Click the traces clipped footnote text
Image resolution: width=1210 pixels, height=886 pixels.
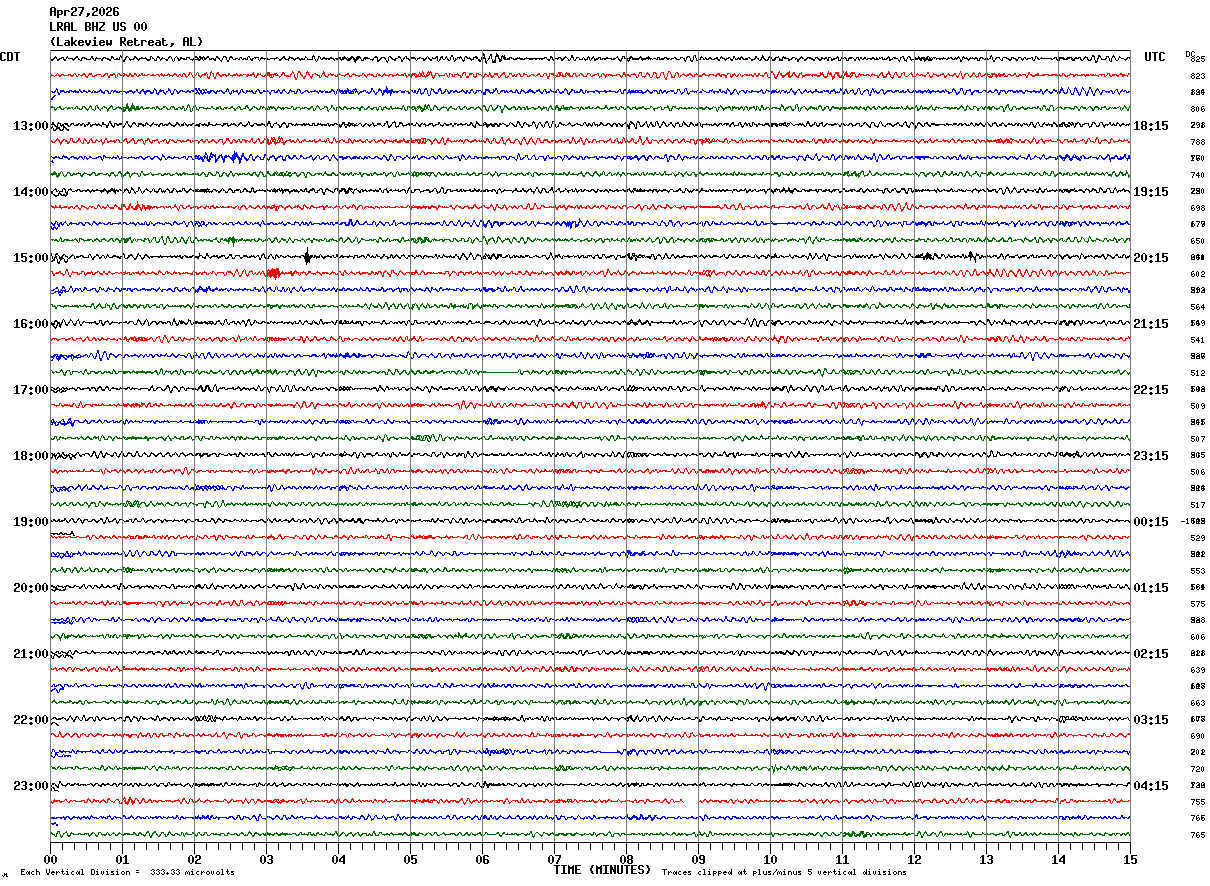pos(784,873)
